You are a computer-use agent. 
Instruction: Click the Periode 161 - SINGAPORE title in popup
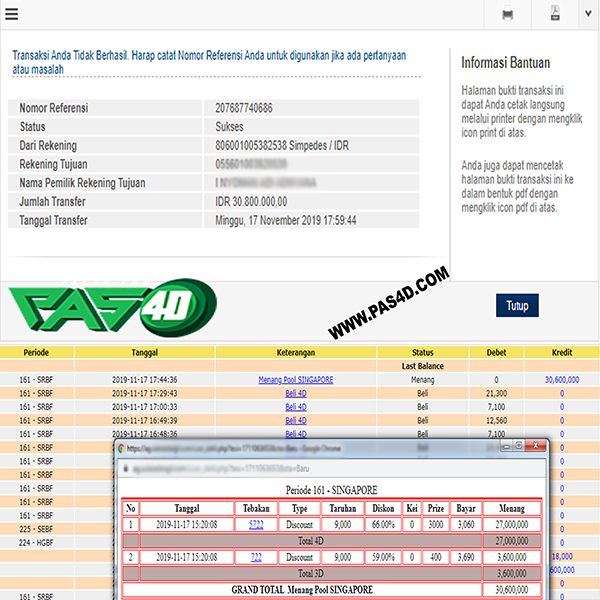click(331, 490)
